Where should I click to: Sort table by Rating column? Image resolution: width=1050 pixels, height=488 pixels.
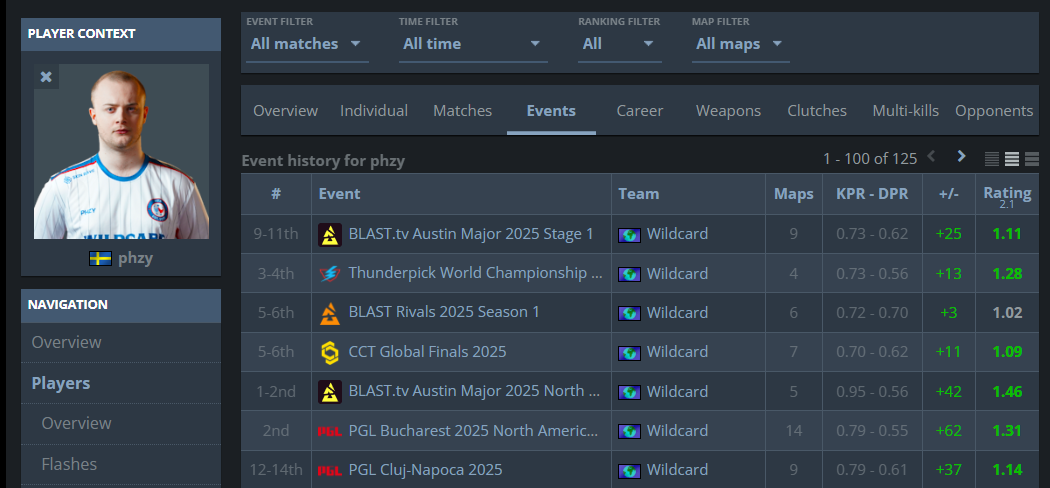(1006, 194)
